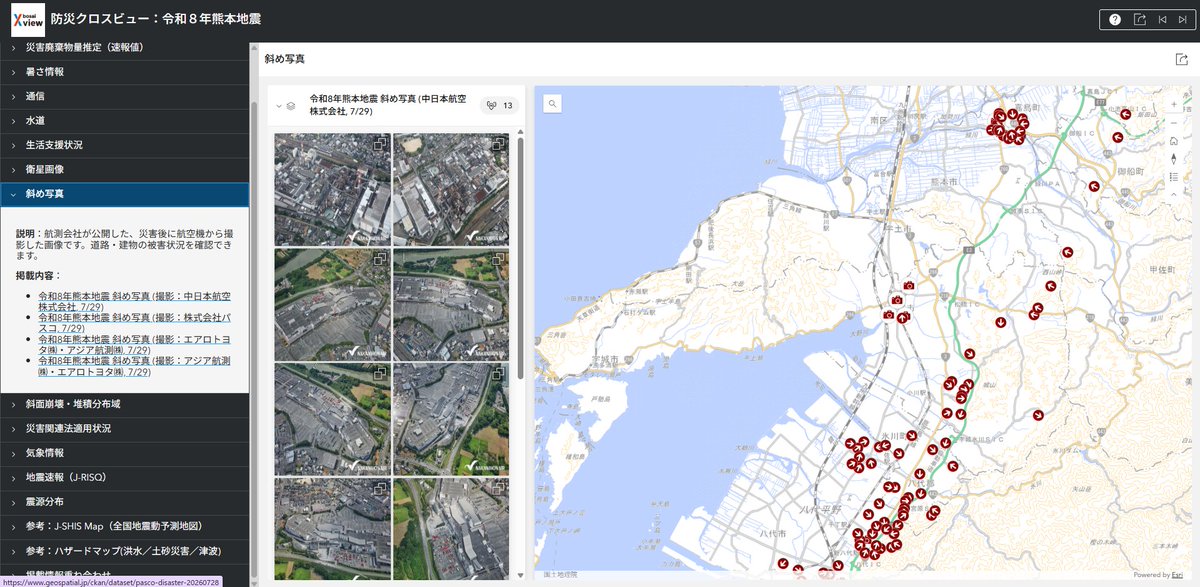Open link for 中日本航空株式会社 photos
Viewport: 1200px width, 587px height.
(134, 302)
